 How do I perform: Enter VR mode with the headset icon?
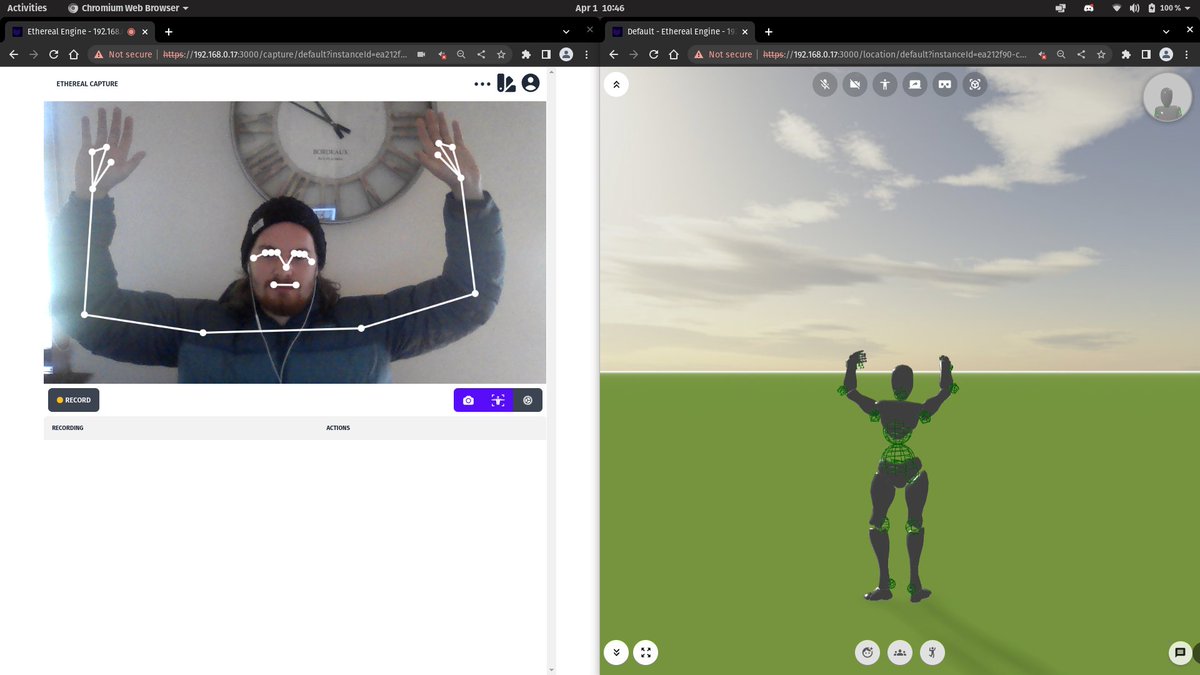tap(945, 85)
